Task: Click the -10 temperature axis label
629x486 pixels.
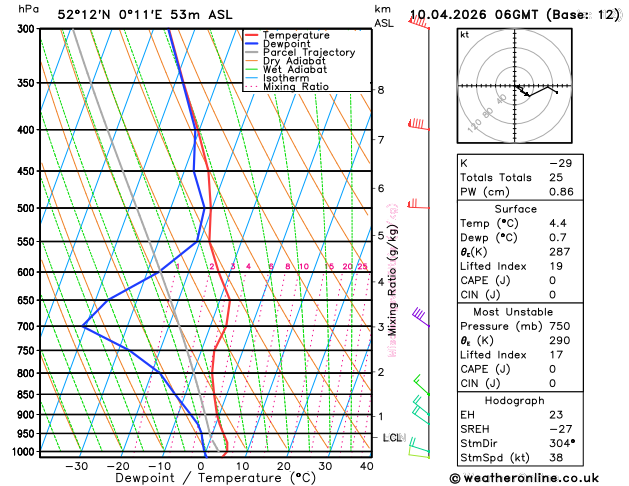Action: coord(160,466)
